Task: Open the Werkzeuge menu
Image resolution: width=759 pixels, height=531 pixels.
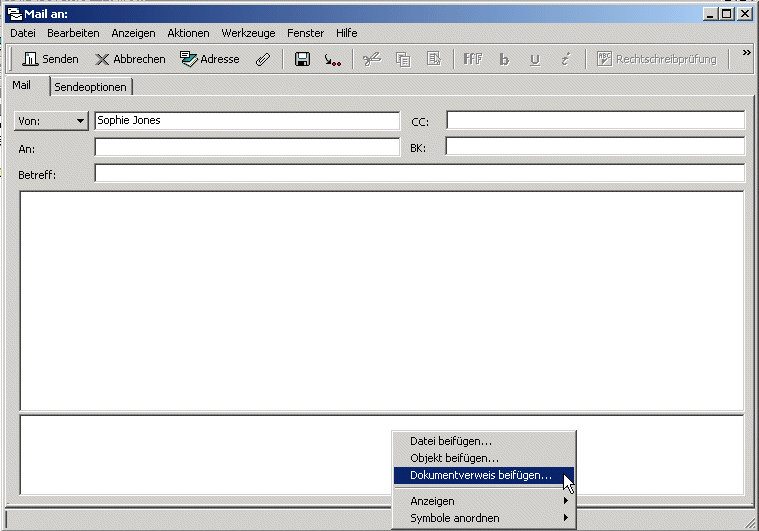Action: tap(248, 33)
